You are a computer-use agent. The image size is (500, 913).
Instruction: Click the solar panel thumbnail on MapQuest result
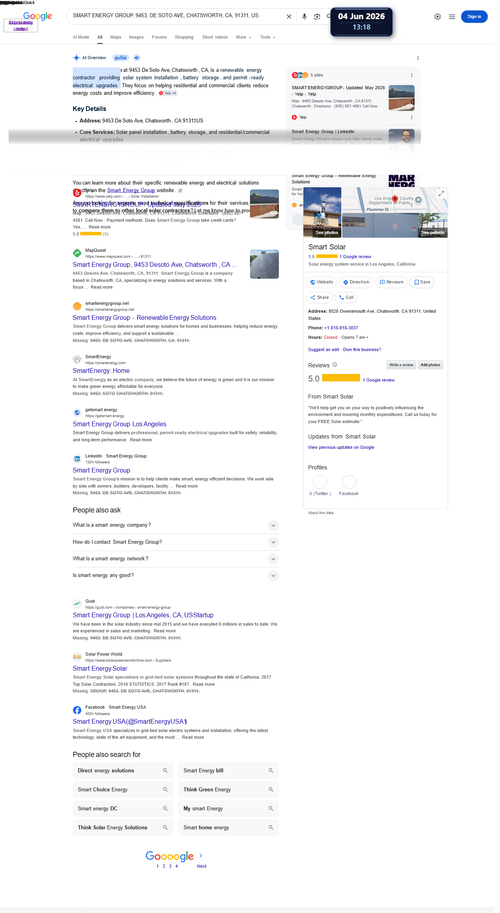[x=264, y=264]
